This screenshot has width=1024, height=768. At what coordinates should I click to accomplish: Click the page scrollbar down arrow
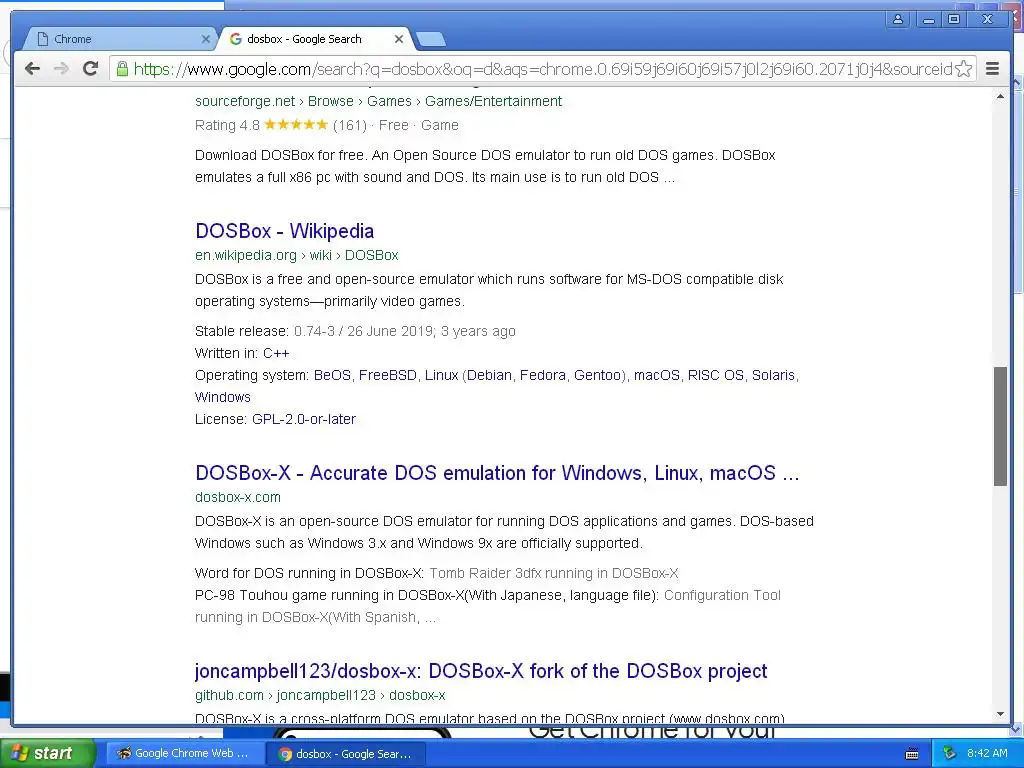pos(1000,714)
